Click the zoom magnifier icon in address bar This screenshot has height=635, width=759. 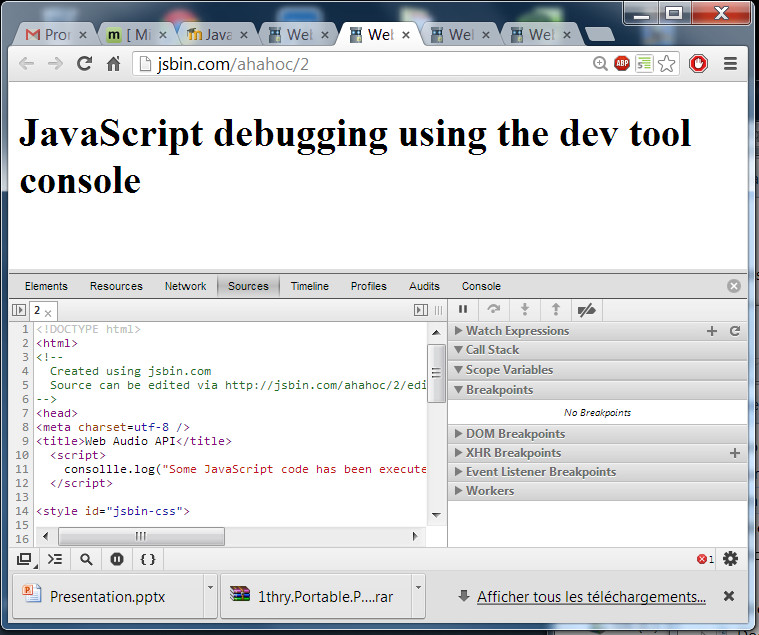click(x=600, y=63)
